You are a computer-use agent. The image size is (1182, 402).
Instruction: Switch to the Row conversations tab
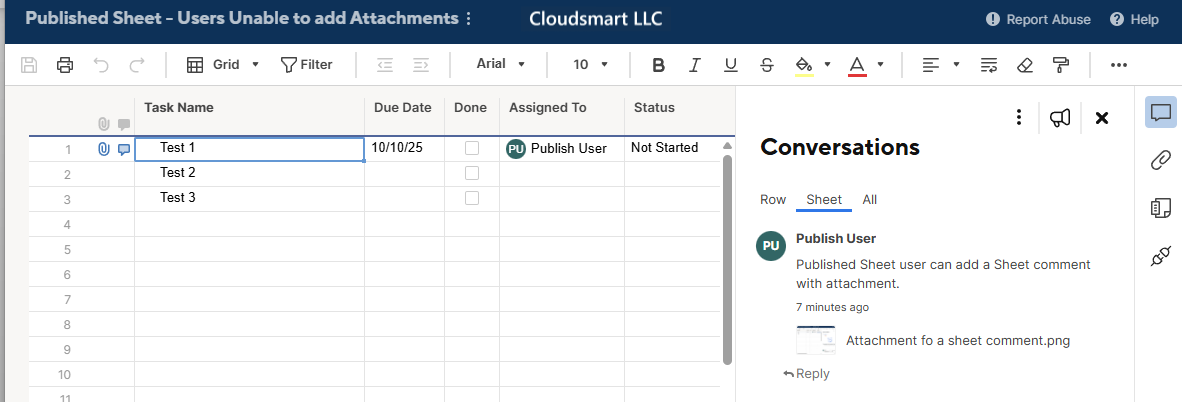(773, 200)
